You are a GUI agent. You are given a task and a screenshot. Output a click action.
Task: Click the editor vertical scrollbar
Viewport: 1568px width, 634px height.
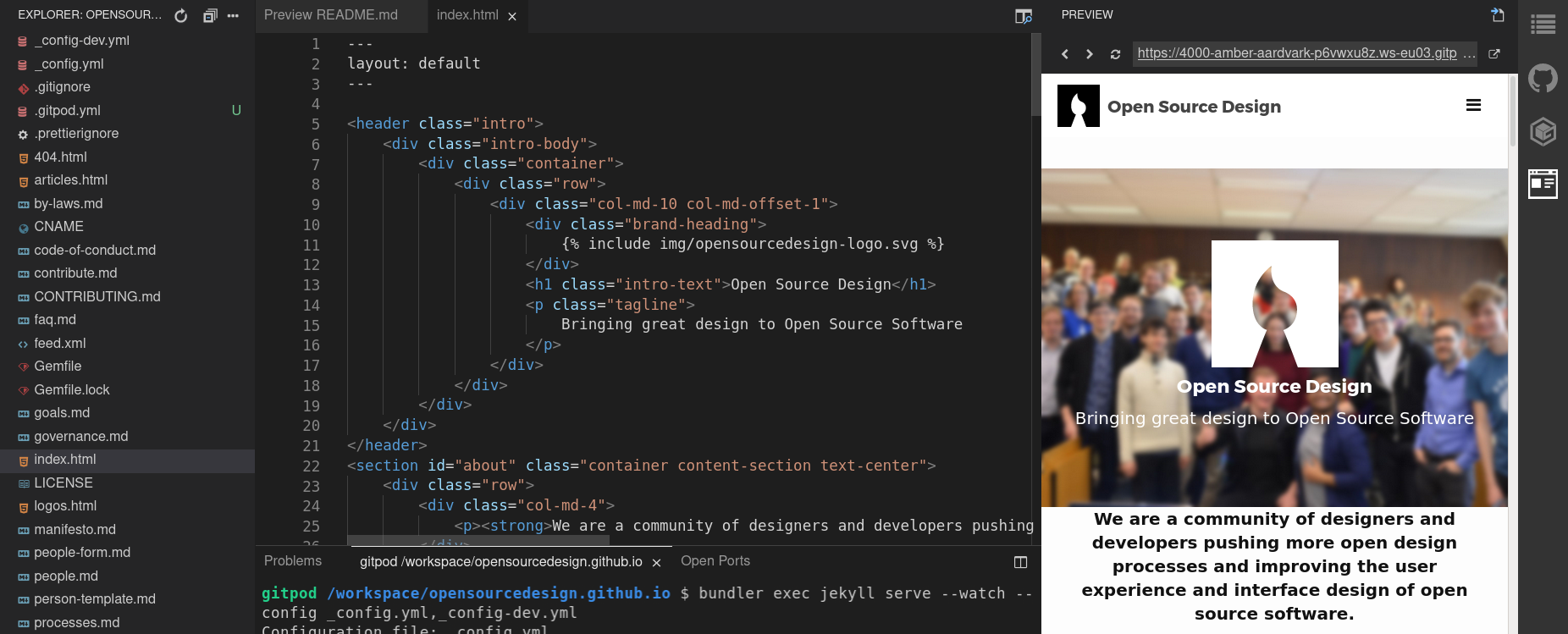tap(1035, 74)
